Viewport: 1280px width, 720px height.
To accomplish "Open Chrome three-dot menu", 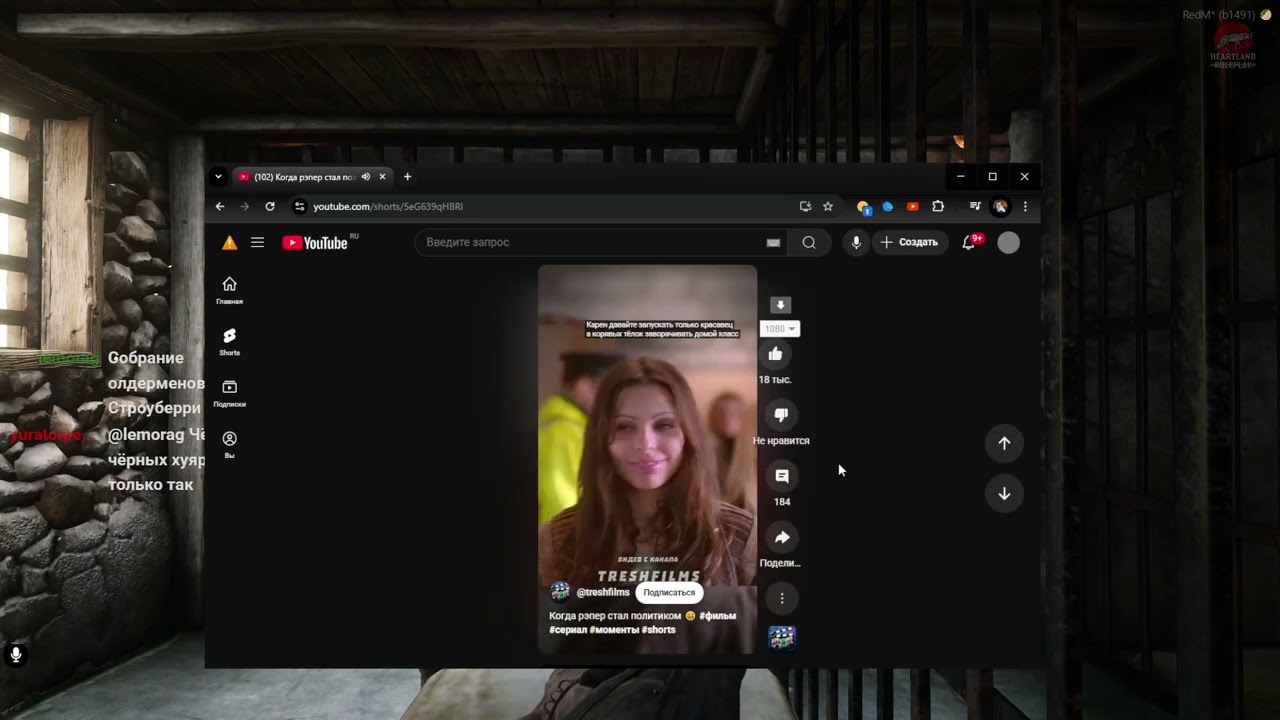I will point(1025,206).
